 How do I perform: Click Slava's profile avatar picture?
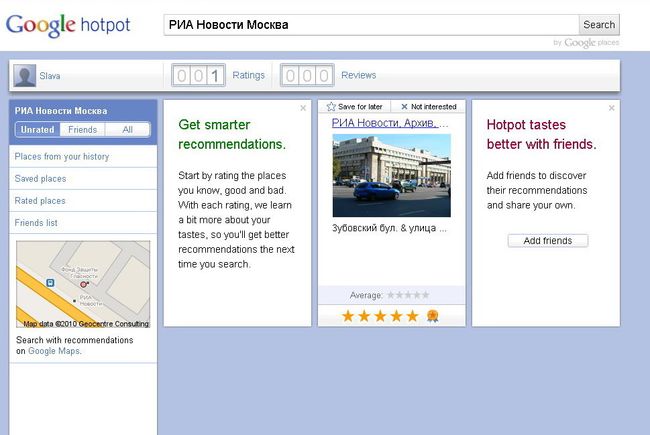[x=24, y=75]
